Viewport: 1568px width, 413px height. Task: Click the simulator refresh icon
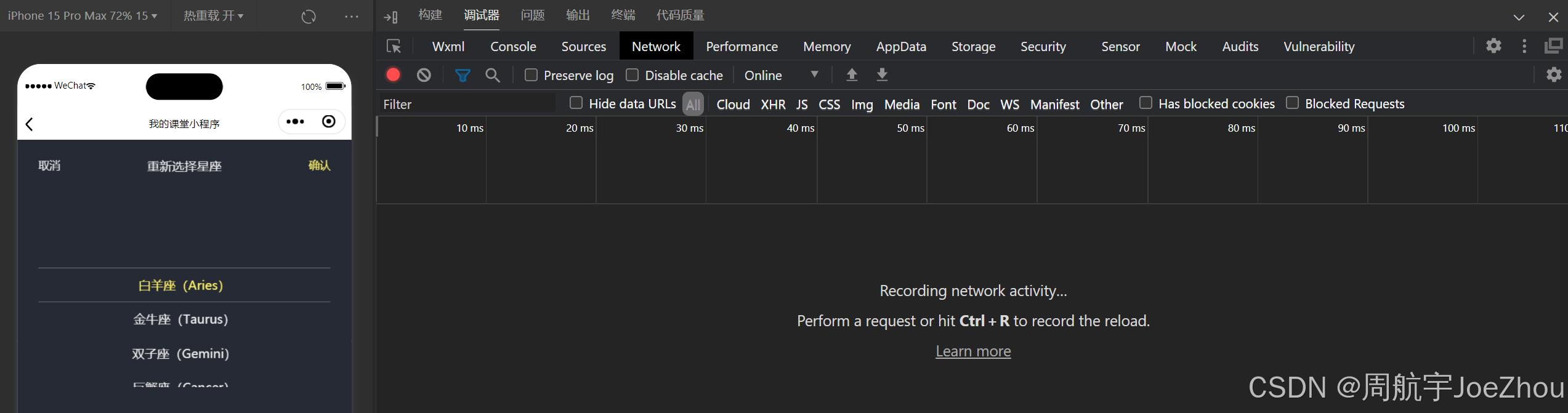coord(309,17)
